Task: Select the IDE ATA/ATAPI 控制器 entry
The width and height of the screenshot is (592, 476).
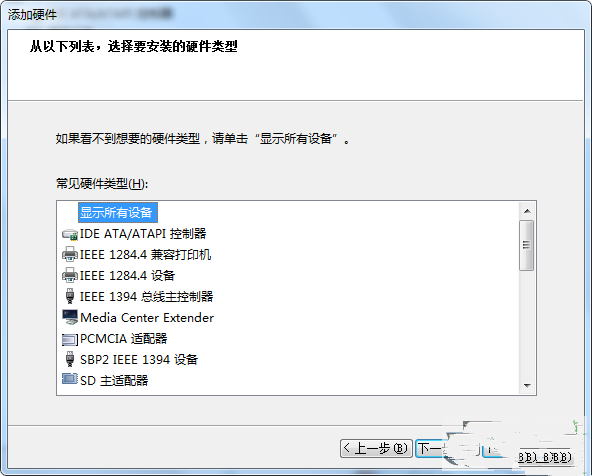Action: [x=143, y=234]
